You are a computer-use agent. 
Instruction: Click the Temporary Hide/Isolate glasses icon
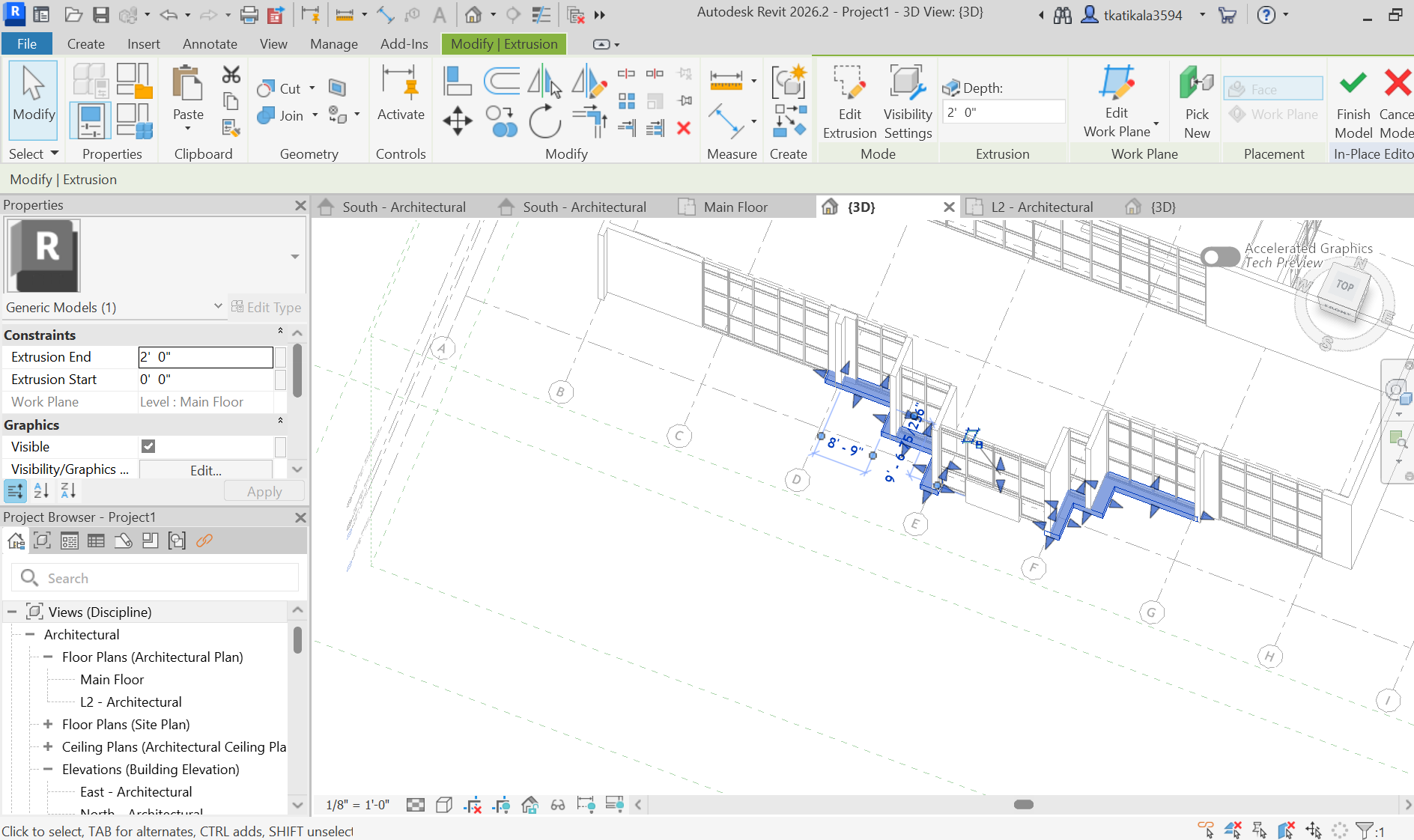558,806
